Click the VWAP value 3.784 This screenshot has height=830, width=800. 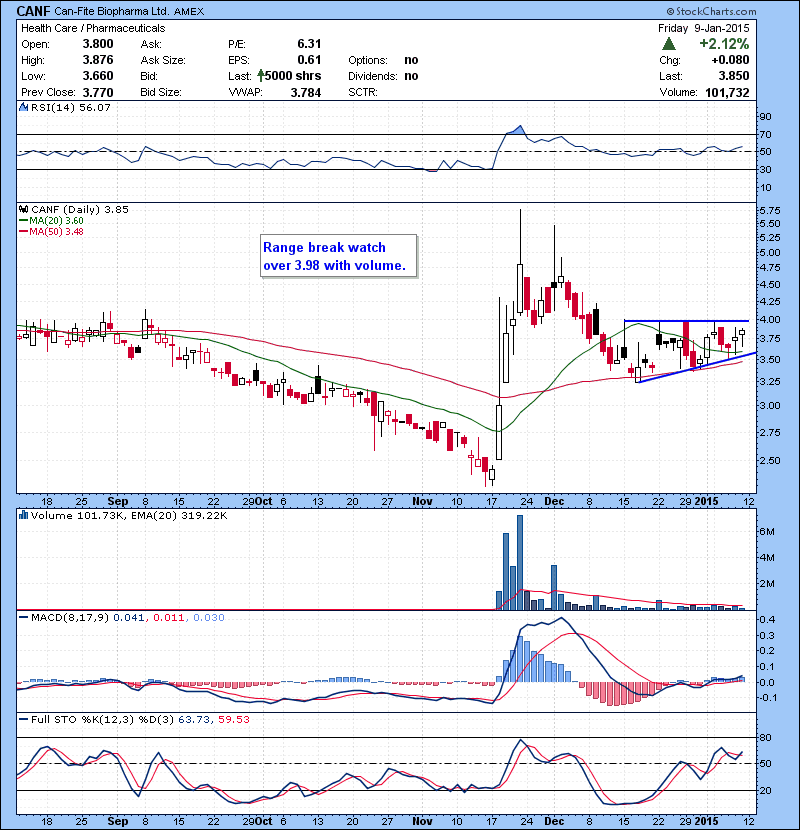(x=306, y=92)
